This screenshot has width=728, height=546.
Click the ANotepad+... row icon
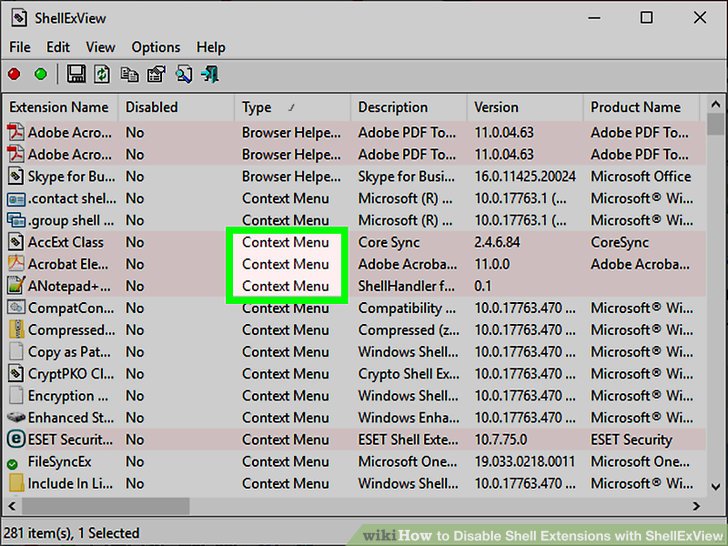pos(16,286)
